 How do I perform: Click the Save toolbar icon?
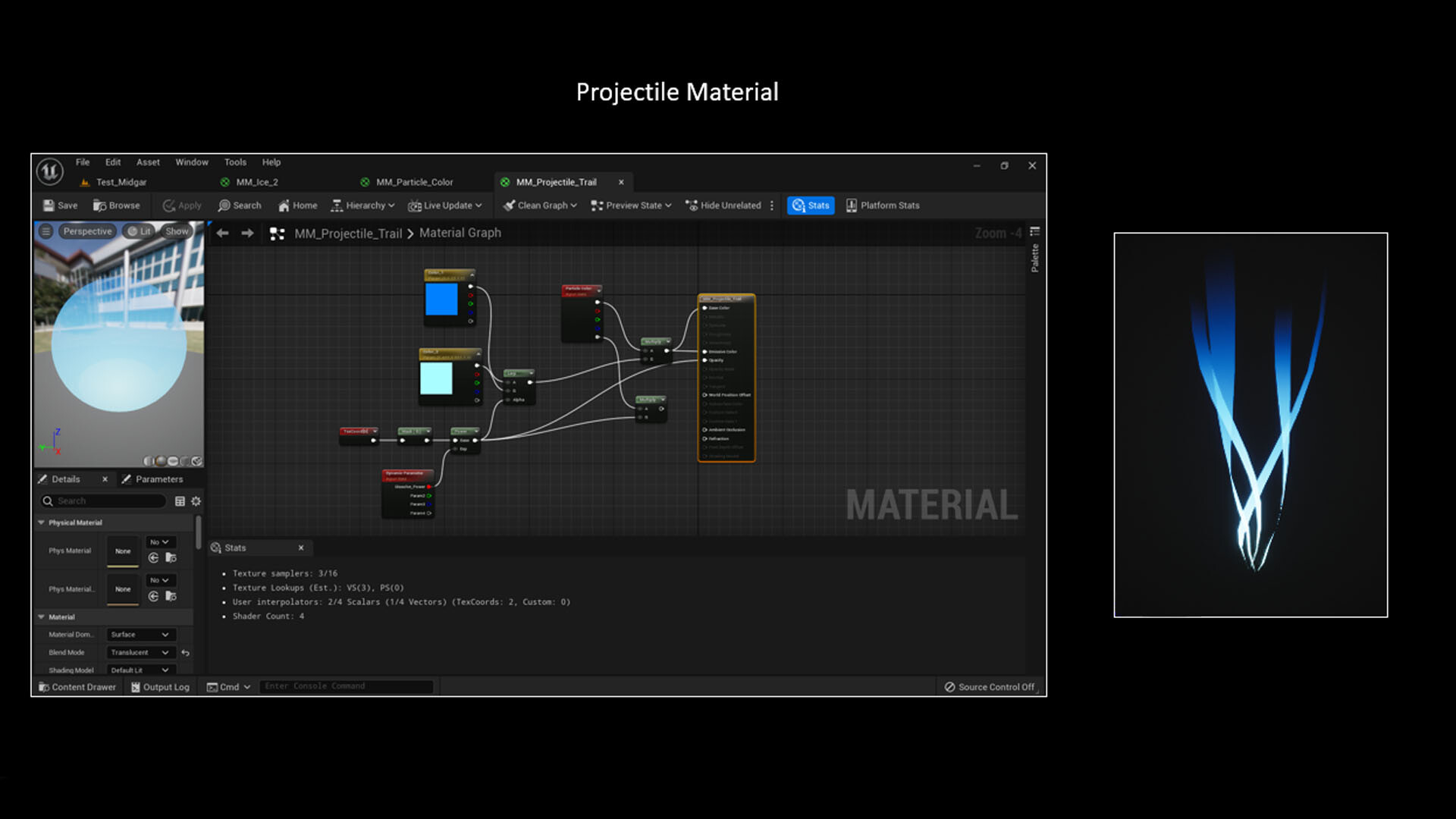pos(60,206)
